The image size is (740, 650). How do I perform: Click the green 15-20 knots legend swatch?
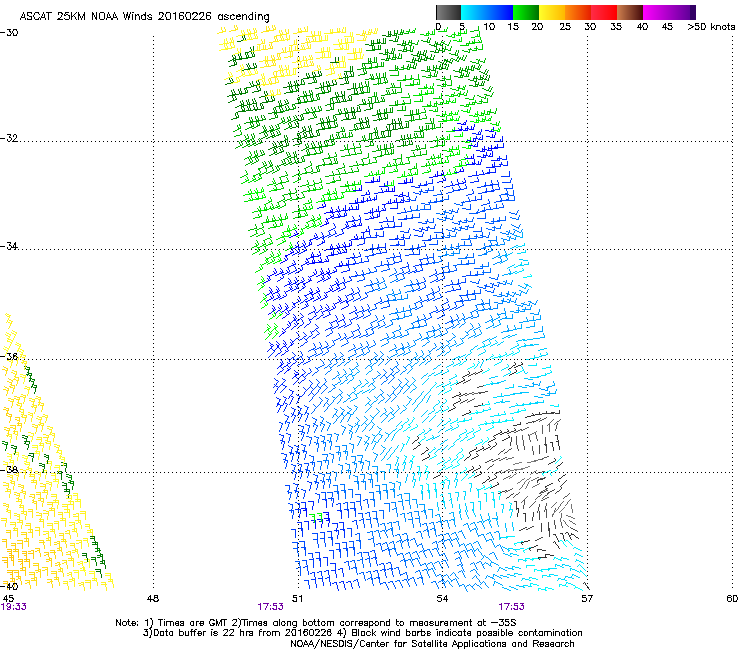526,12
